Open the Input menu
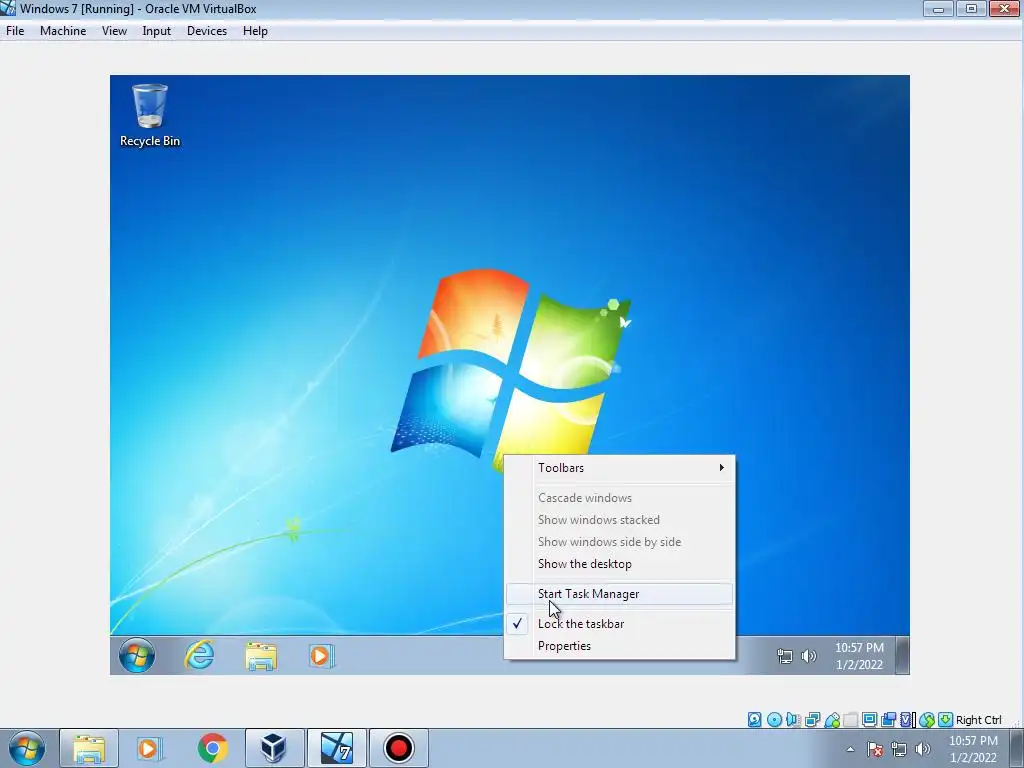The image size is (1024, 768). pyautogui.click(x=157, y=31)
